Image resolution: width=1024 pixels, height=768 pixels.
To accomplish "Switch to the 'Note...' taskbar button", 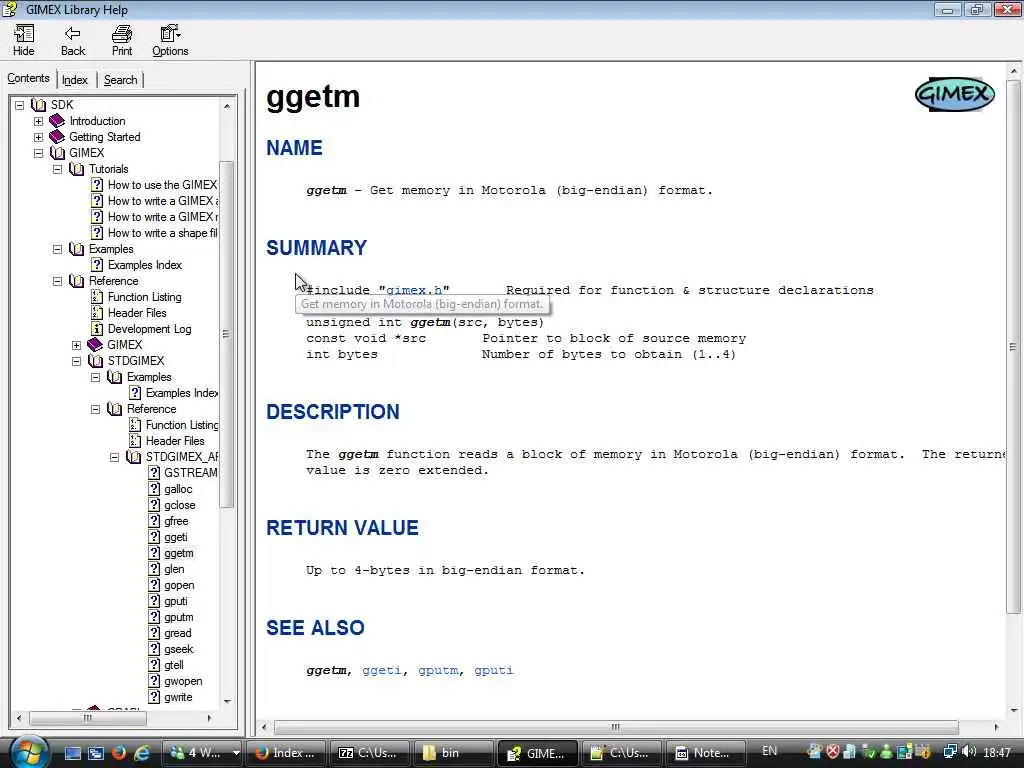I will coord(703,753).
